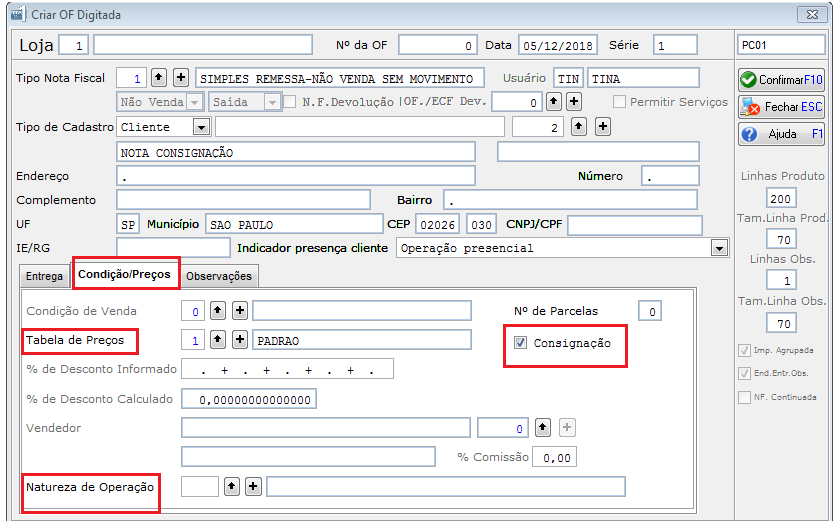The height and width of the screenshot is (528, 837).
Task: Click the Tipo Nota Fiscal code field
Action: (131, 78)
